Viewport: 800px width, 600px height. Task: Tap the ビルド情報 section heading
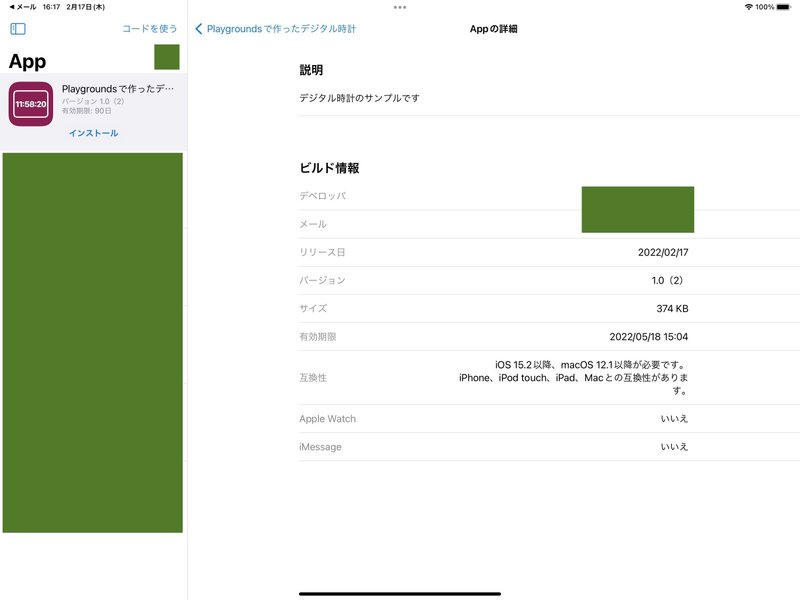coord(330,168)
